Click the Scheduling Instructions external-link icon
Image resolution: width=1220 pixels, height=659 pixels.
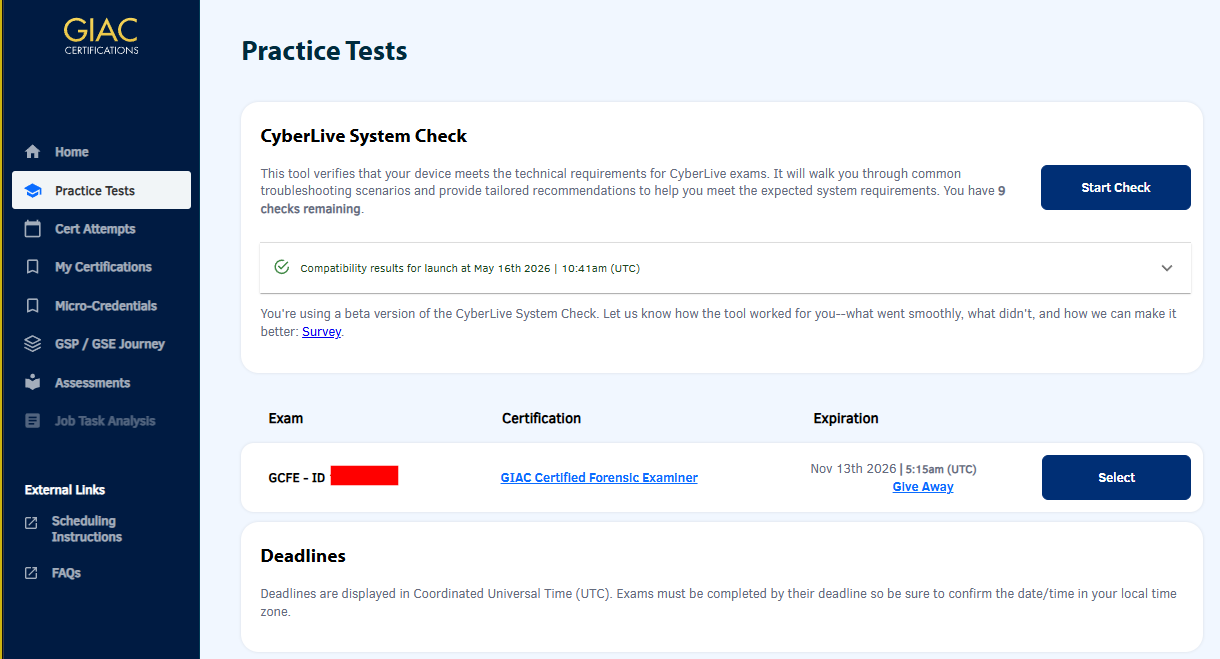32,522
